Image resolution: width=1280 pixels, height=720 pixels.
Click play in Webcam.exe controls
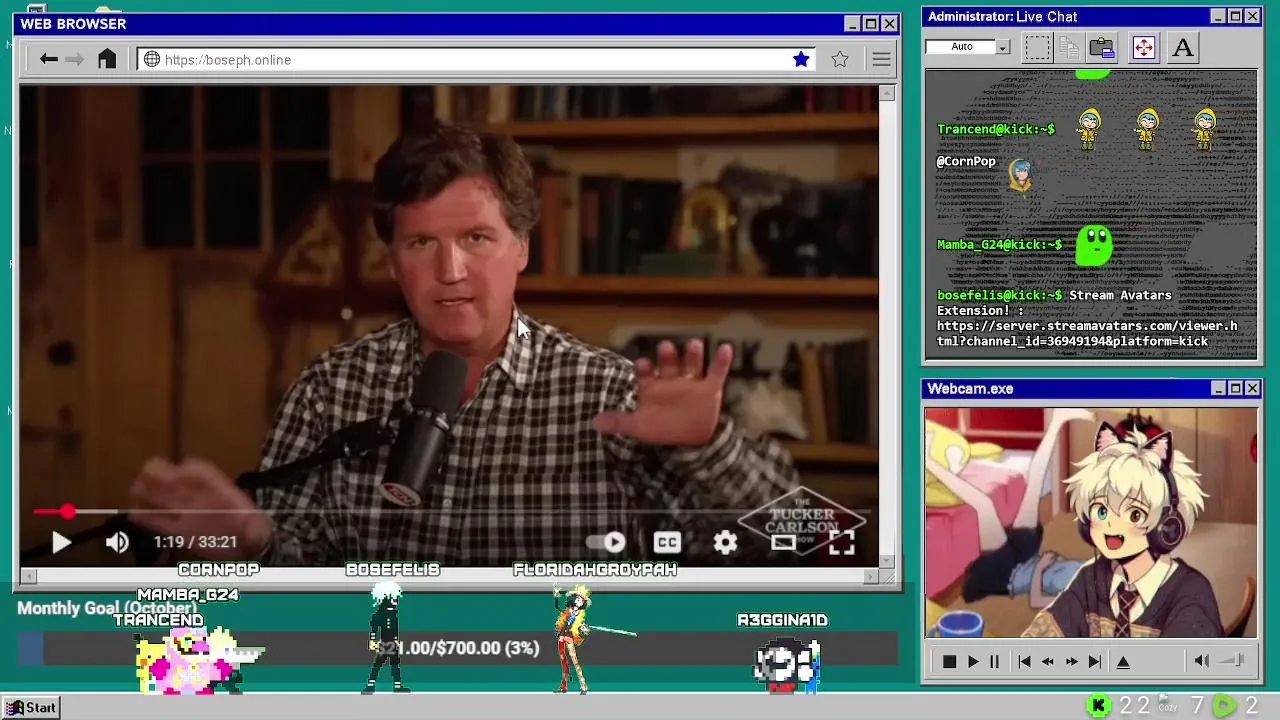973,662
